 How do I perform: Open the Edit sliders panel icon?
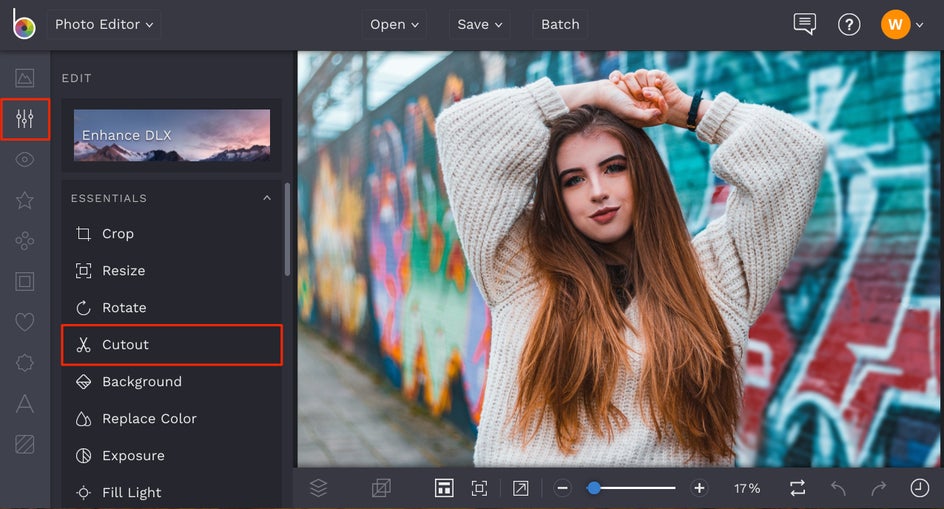pyautogui.click(x=25, y=120)
